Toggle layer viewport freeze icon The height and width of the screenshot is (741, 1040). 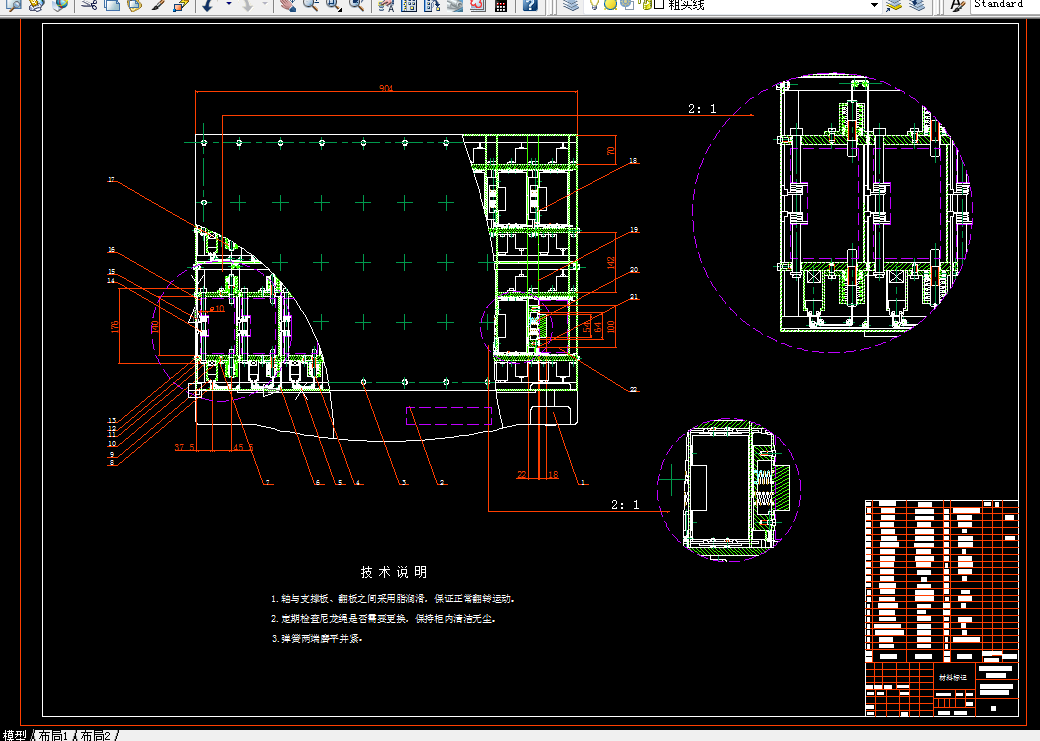click(627, 5)
